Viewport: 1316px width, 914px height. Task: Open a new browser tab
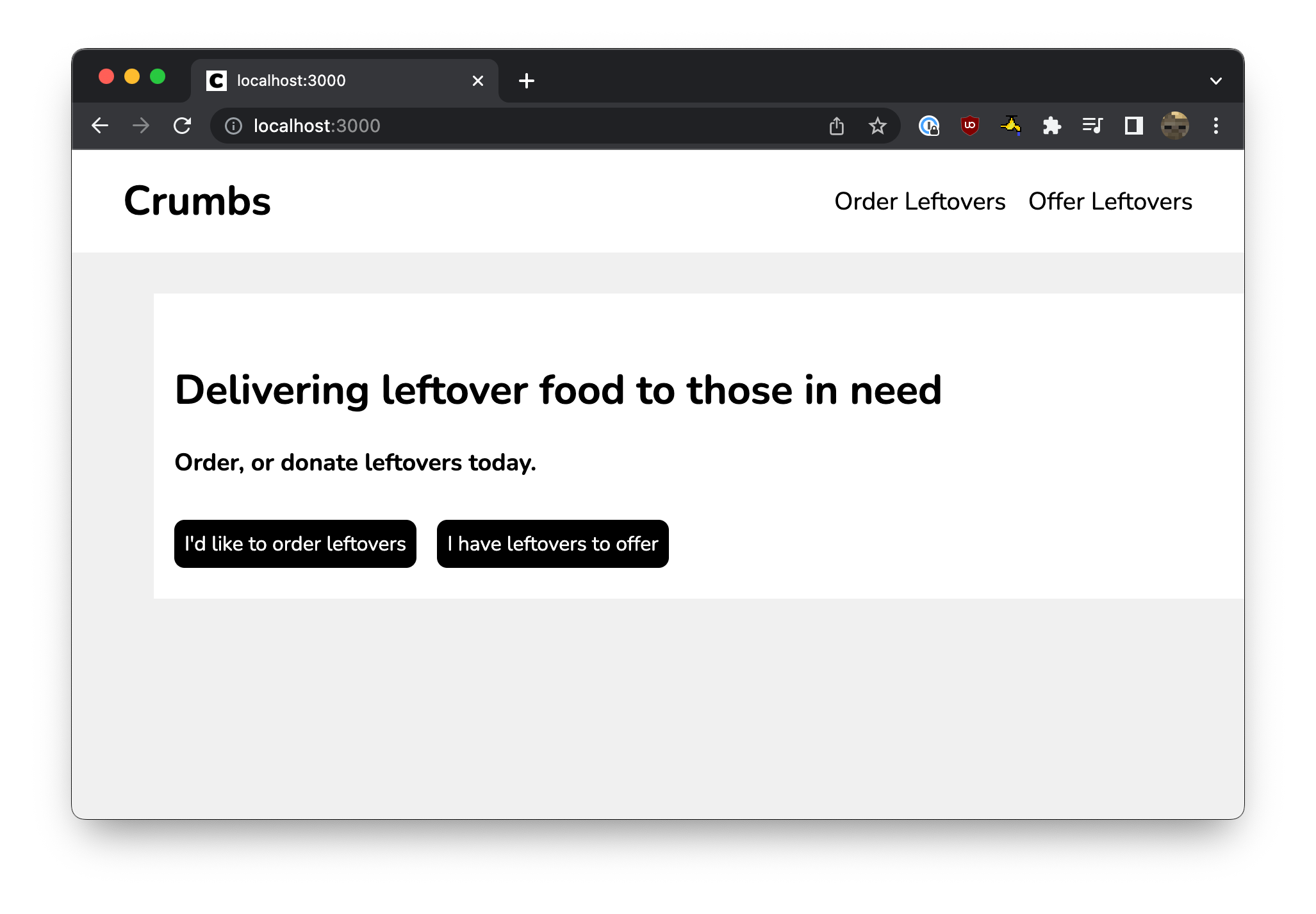(527, 80)
